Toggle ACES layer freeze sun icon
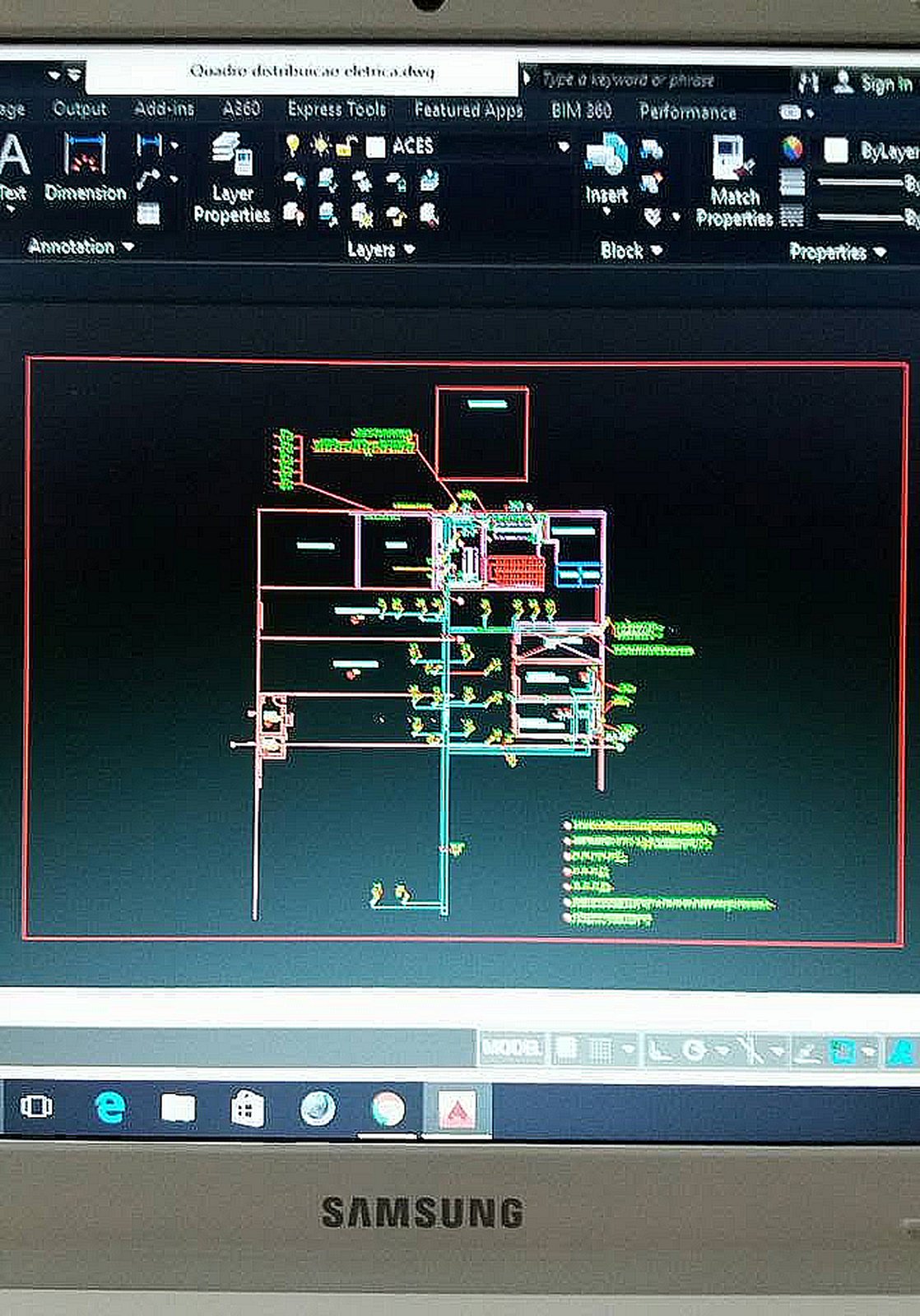Viewport: 920px width, 1316px height. click(320, 146)
